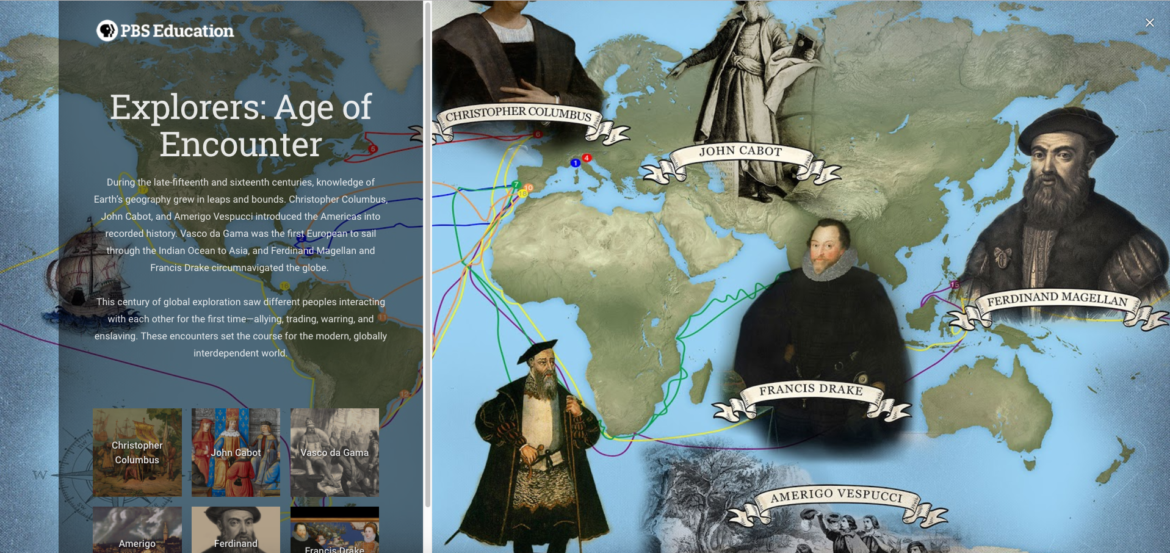The height and width of the screenshot is (553, 1170).
Task: Click the 'Explorers: Age of Encounter' heading
Action: click(x=240, y=125)
